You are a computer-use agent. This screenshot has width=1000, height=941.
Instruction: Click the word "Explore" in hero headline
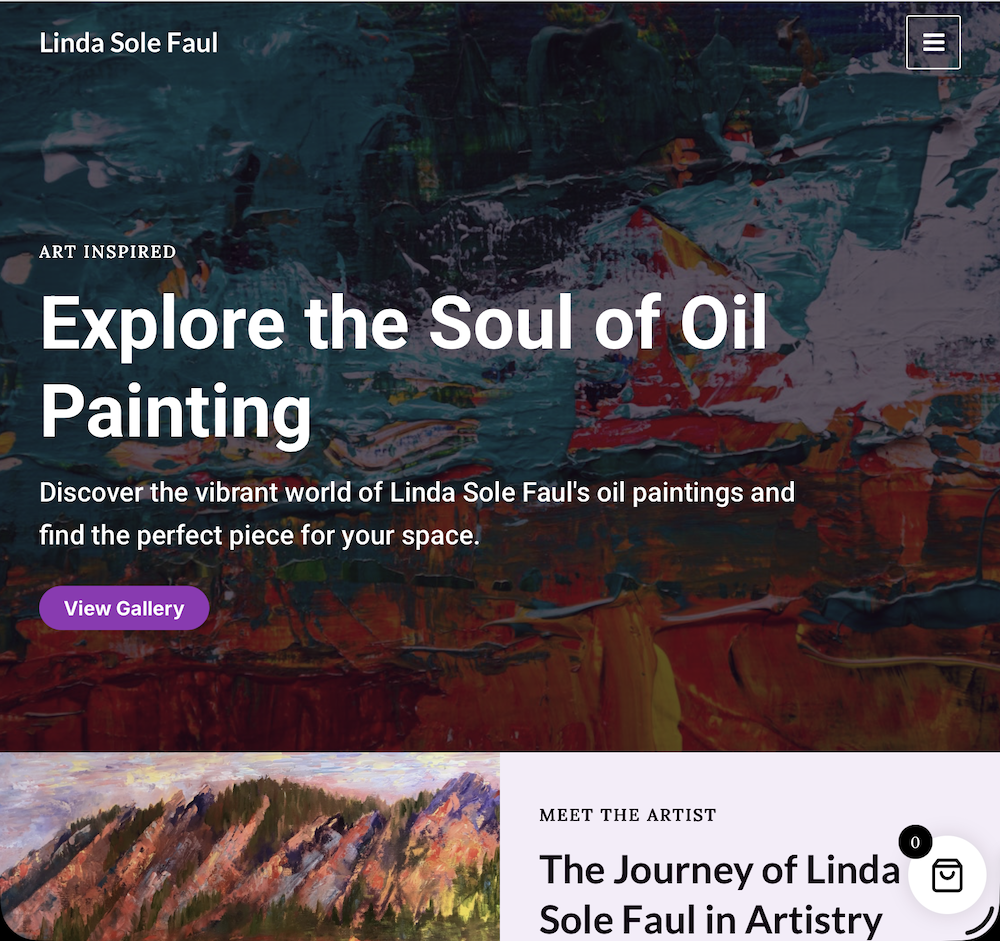162,323
